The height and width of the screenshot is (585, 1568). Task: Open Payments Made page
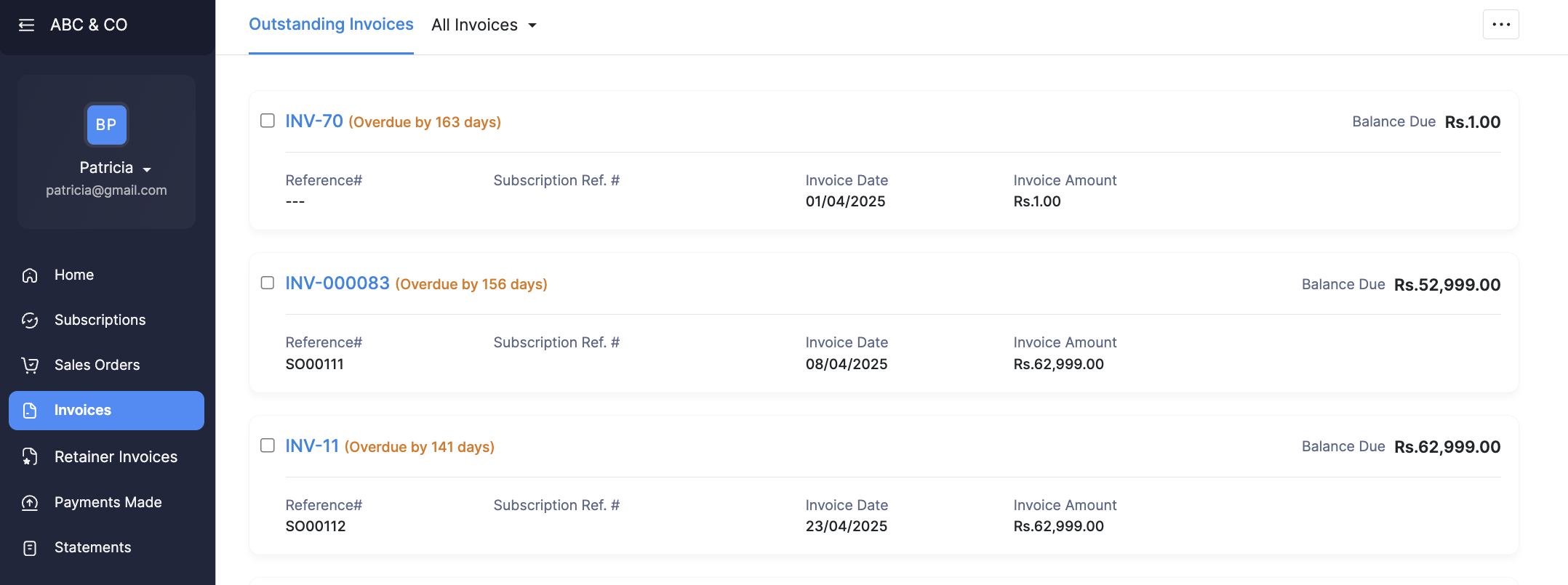coord(108,503)
